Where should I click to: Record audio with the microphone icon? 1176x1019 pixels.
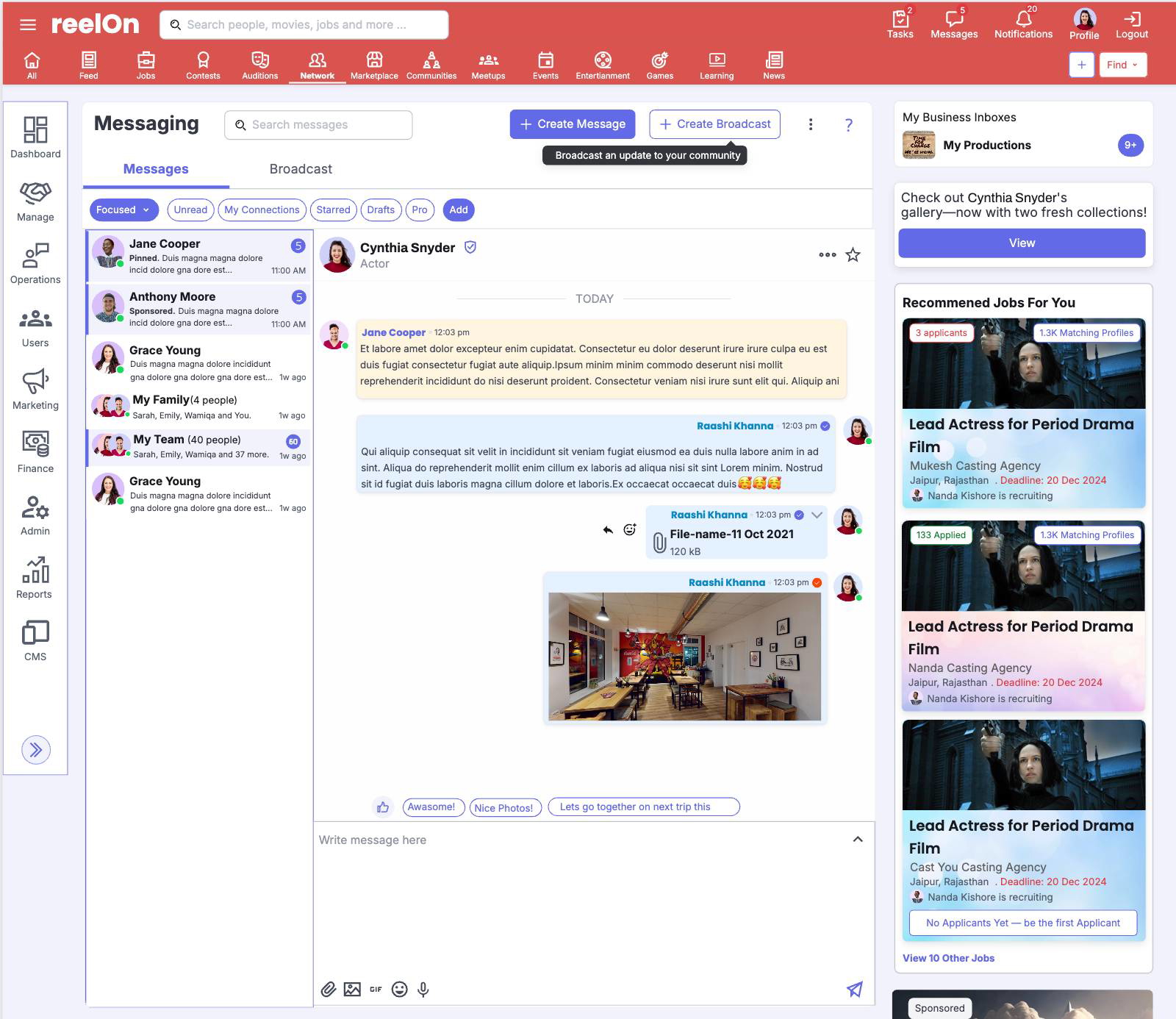tap(423, 990)
